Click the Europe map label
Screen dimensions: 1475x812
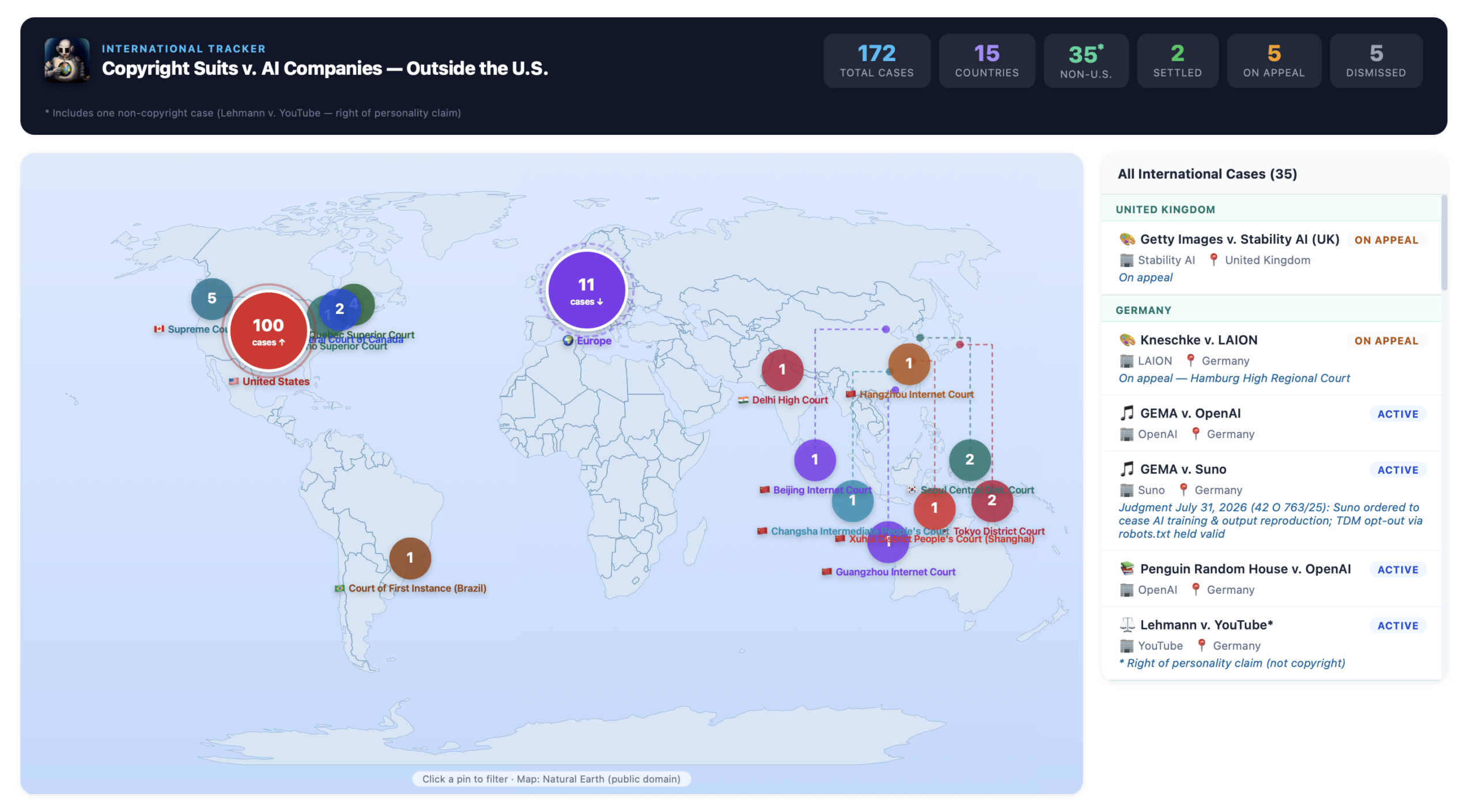click(593, 341)
